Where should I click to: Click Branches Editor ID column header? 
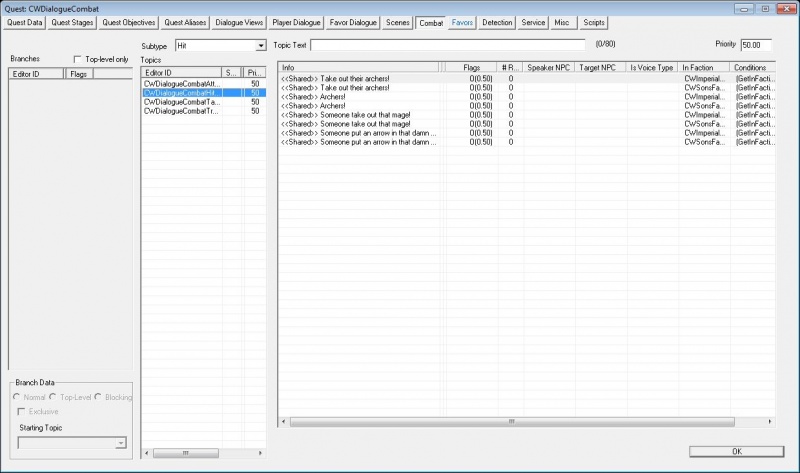[37, 74]
